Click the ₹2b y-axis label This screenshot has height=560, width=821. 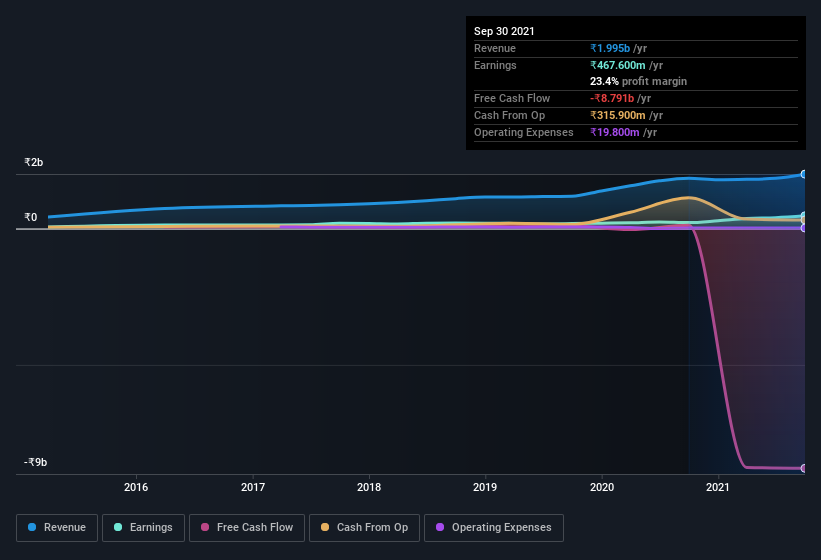pos(34,162)
